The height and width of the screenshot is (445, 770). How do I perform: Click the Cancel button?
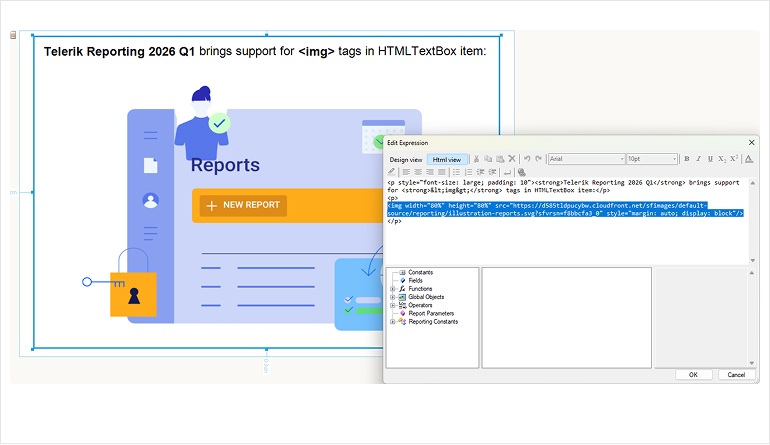coord(736,375)
